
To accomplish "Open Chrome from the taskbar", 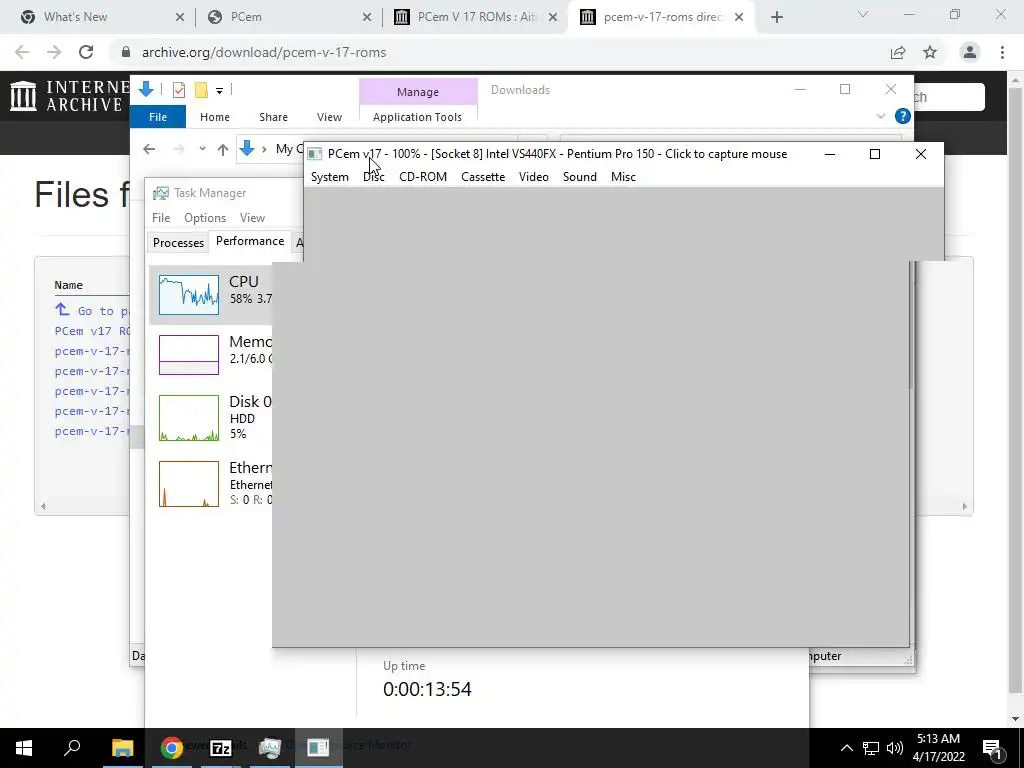I will click(172, 748).
